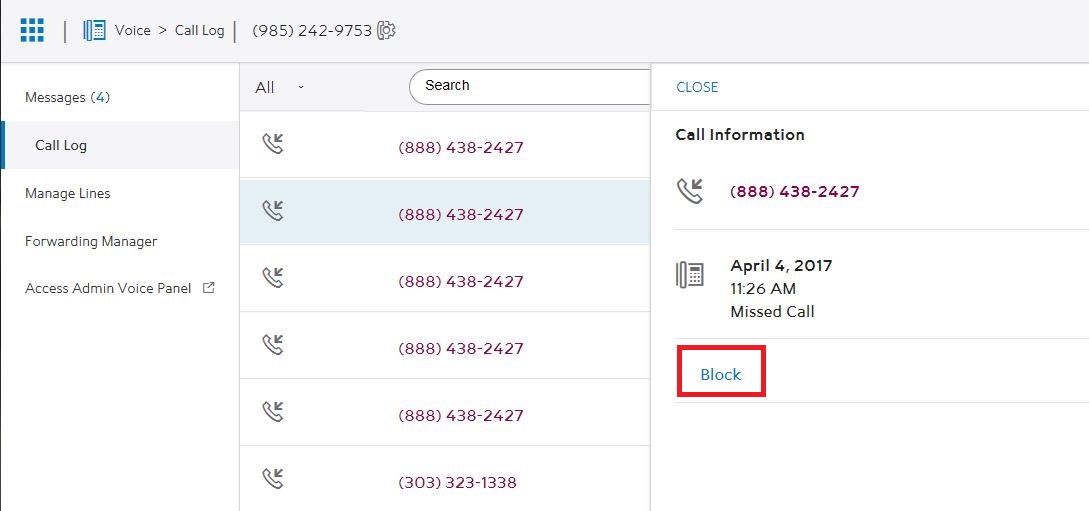1089x511 pixels.
Task: Click incoming call icon in first log row
Action: tap(272, 144)
